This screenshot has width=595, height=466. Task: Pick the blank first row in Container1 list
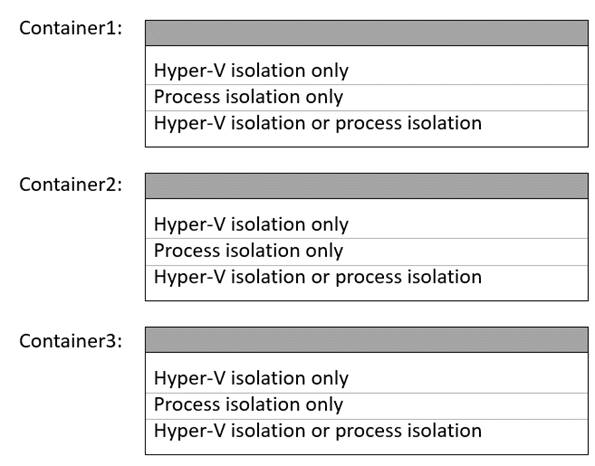(x=367, y=52)
